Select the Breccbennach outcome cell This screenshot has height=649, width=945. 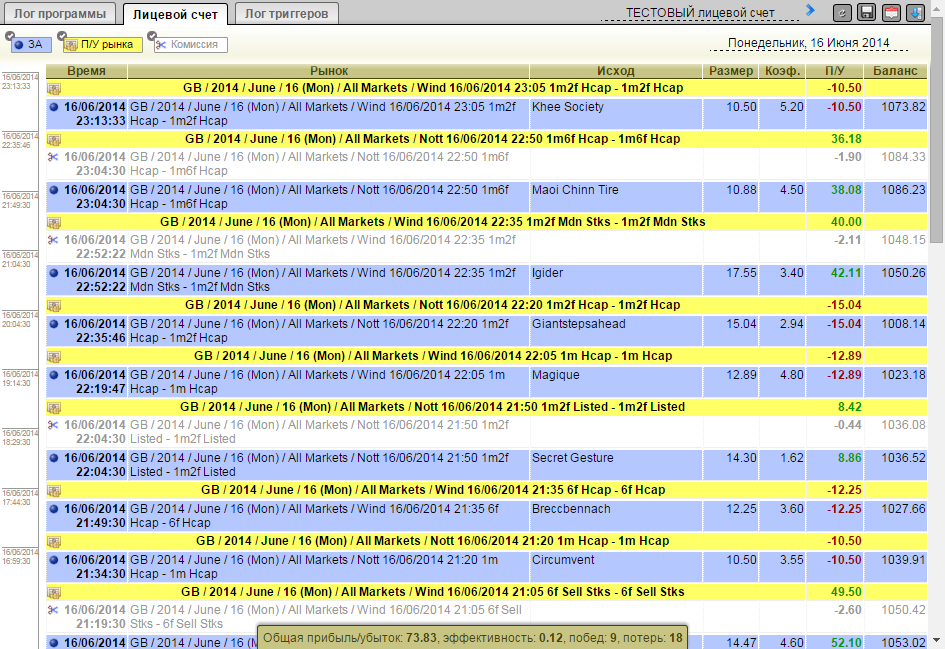(x=615, y=516)
